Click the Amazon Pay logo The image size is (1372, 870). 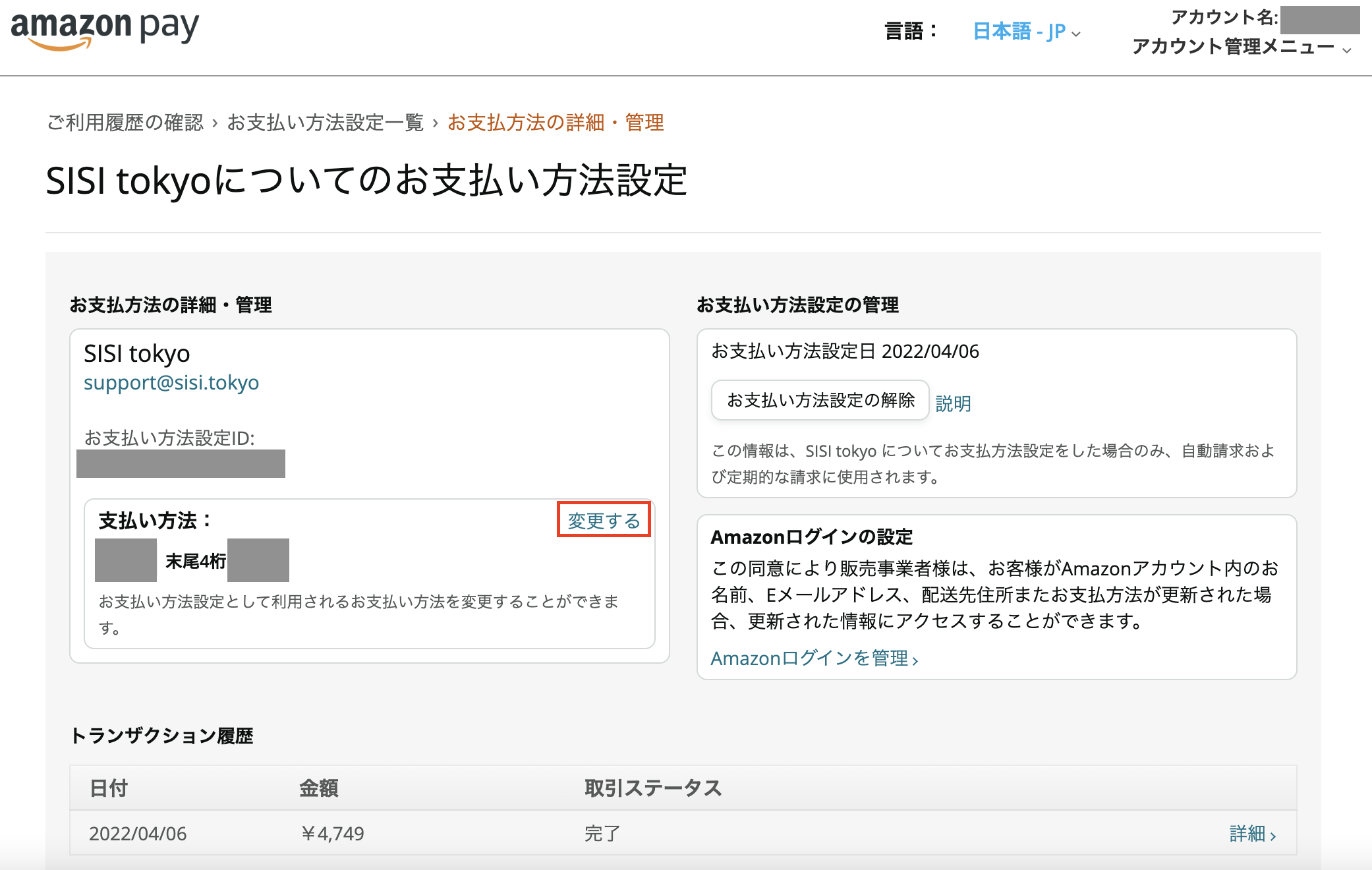105,31
